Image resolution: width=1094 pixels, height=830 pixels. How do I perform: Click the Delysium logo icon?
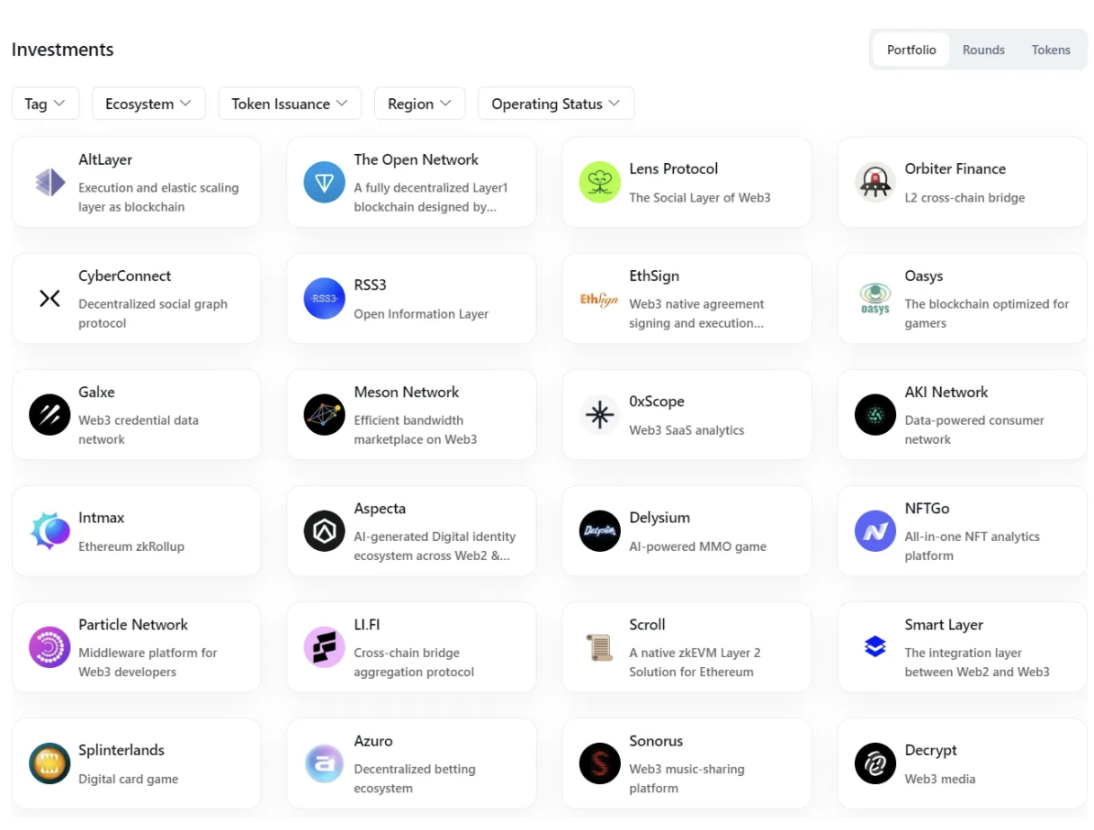point(599,531)
